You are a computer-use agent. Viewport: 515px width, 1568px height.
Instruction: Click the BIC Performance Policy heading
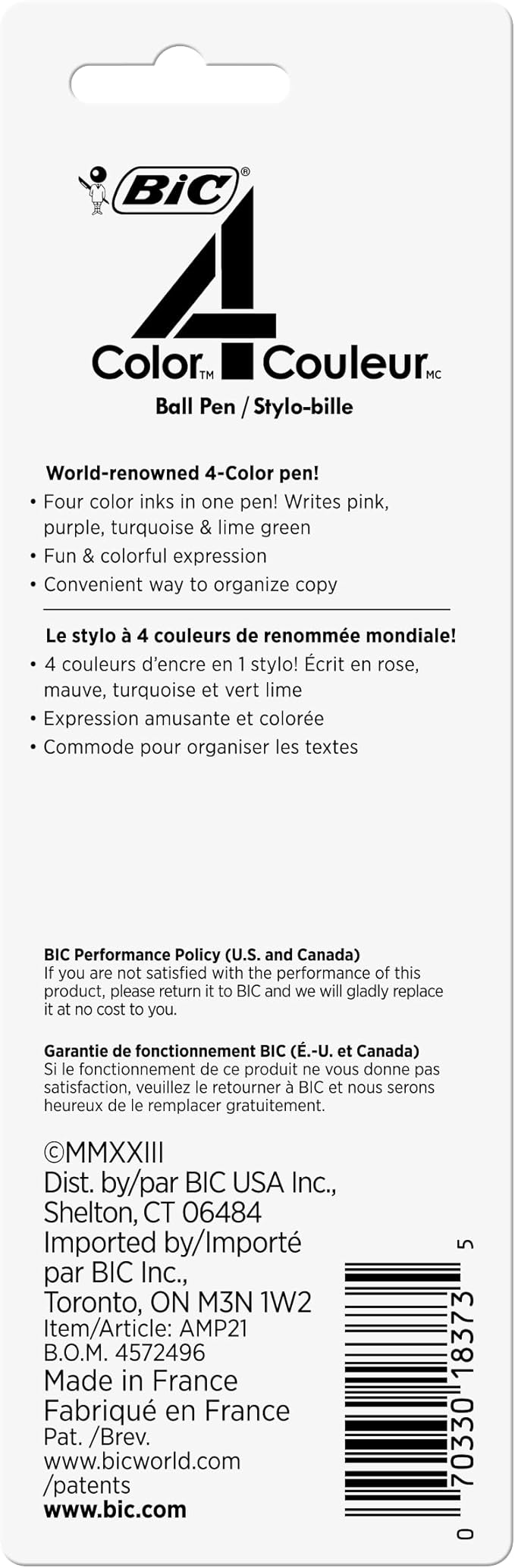(x=202, y=955)
